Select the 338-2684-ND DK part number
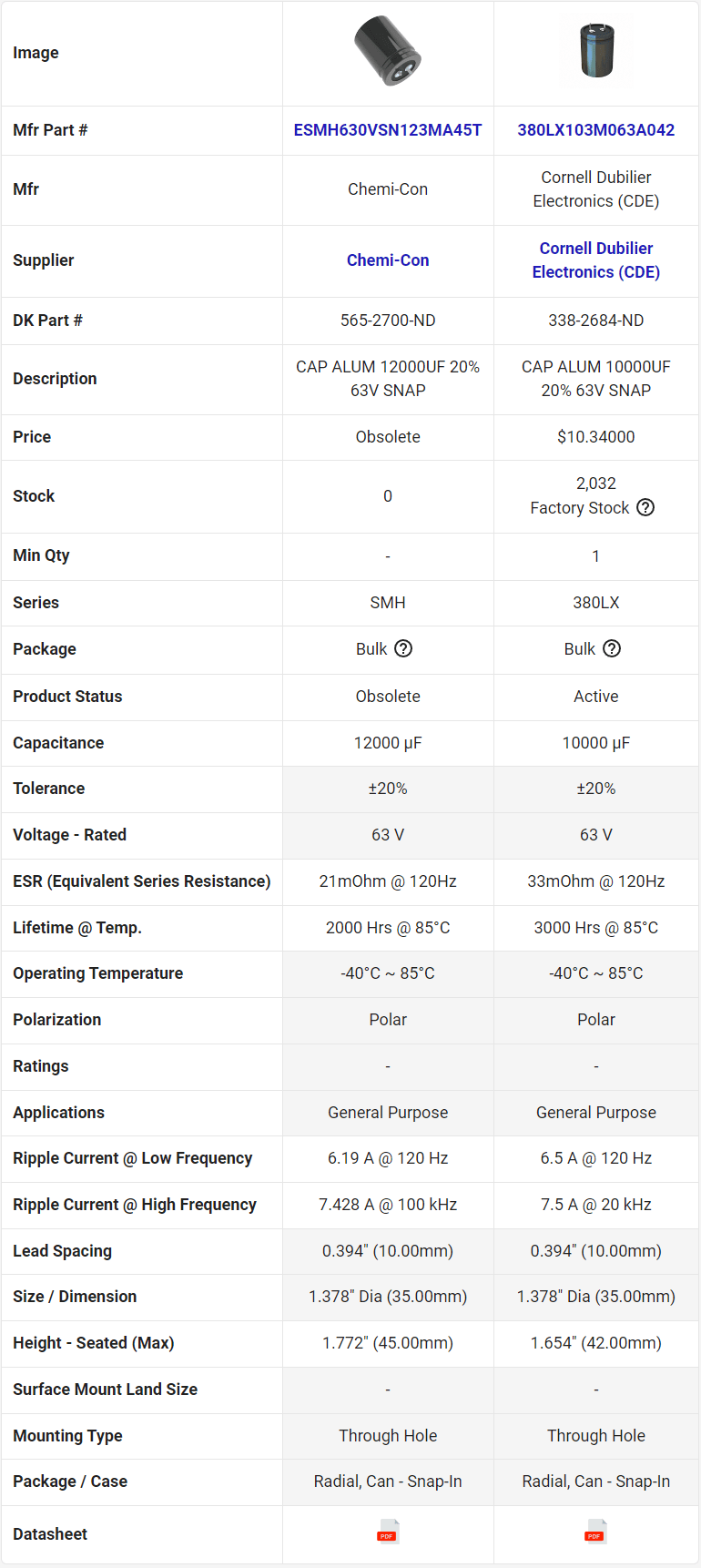This screenshot has height=1568, width=701. coord(596,321)
